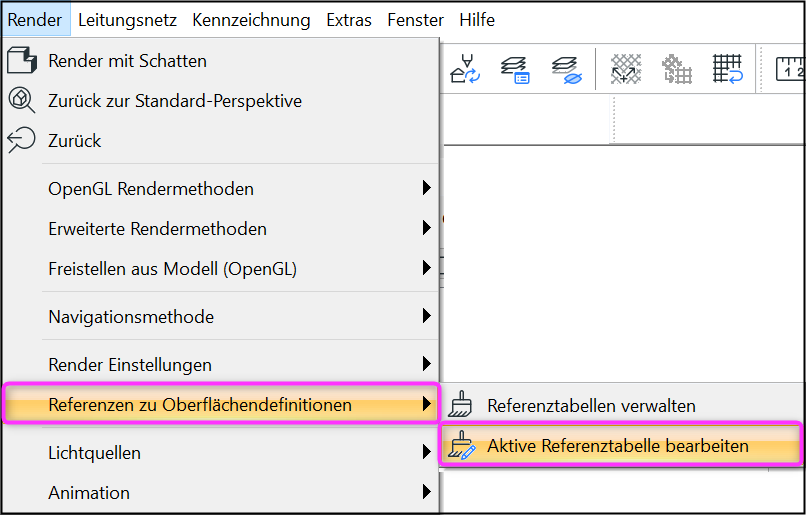
Task: Click the dotted grid pattern toolbar icon
Action: (676, 69)
